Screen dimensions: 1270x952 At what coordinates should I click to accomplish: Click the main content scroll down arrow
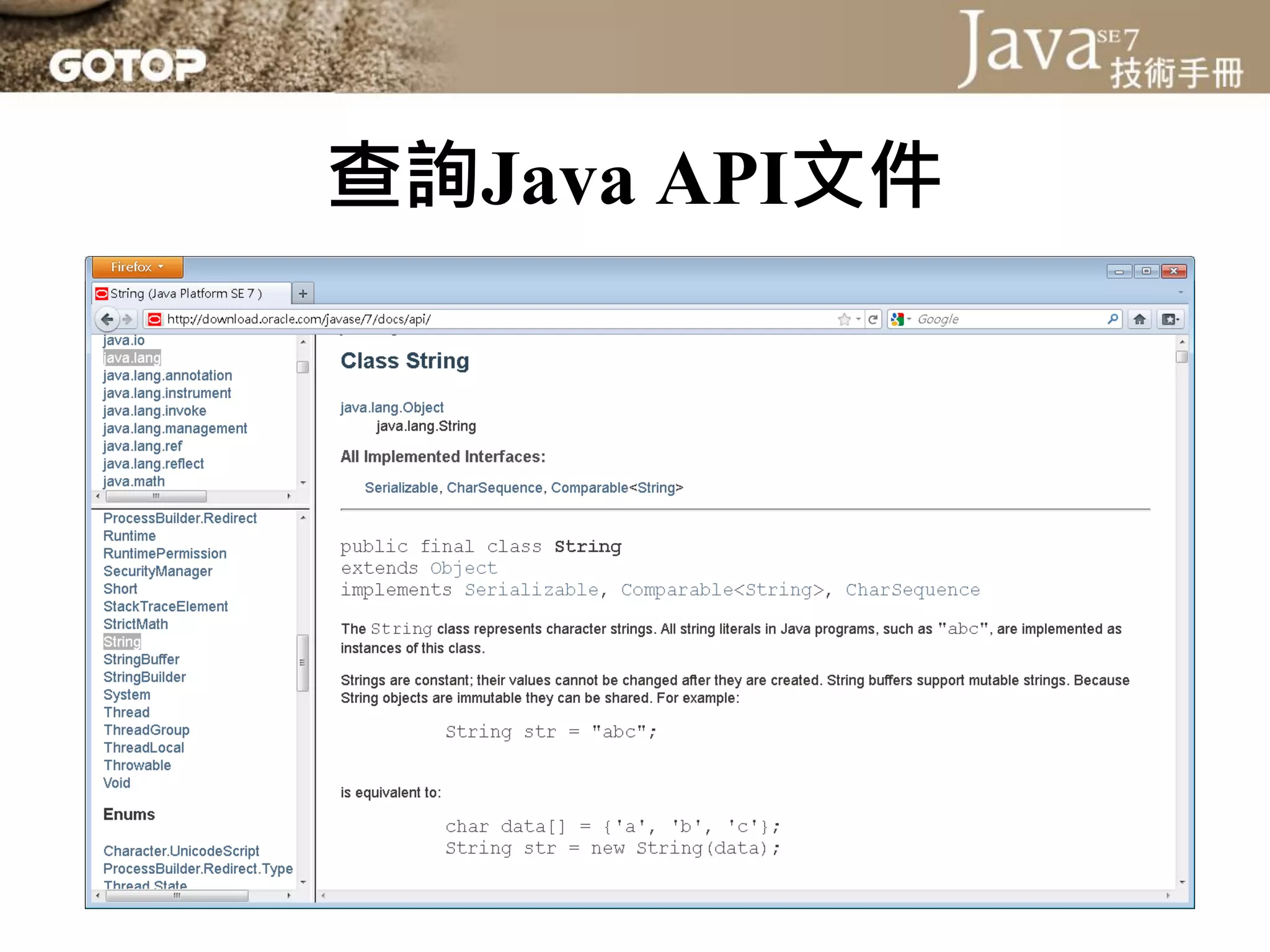pos(1182,882)
